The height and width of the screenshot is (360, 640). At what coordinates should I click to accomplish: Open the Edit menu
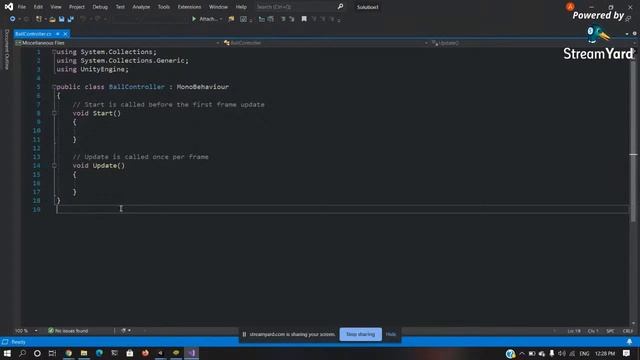[x=38, y=7]
